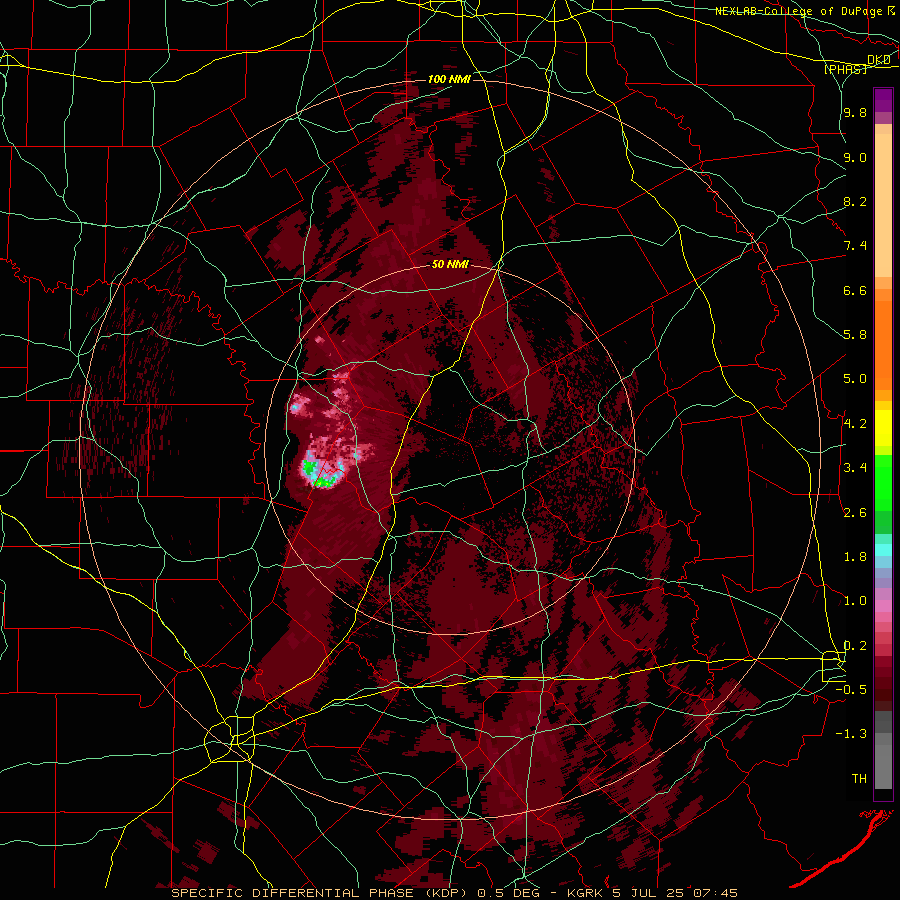Click the 7.4 scale label

[855, 246]
